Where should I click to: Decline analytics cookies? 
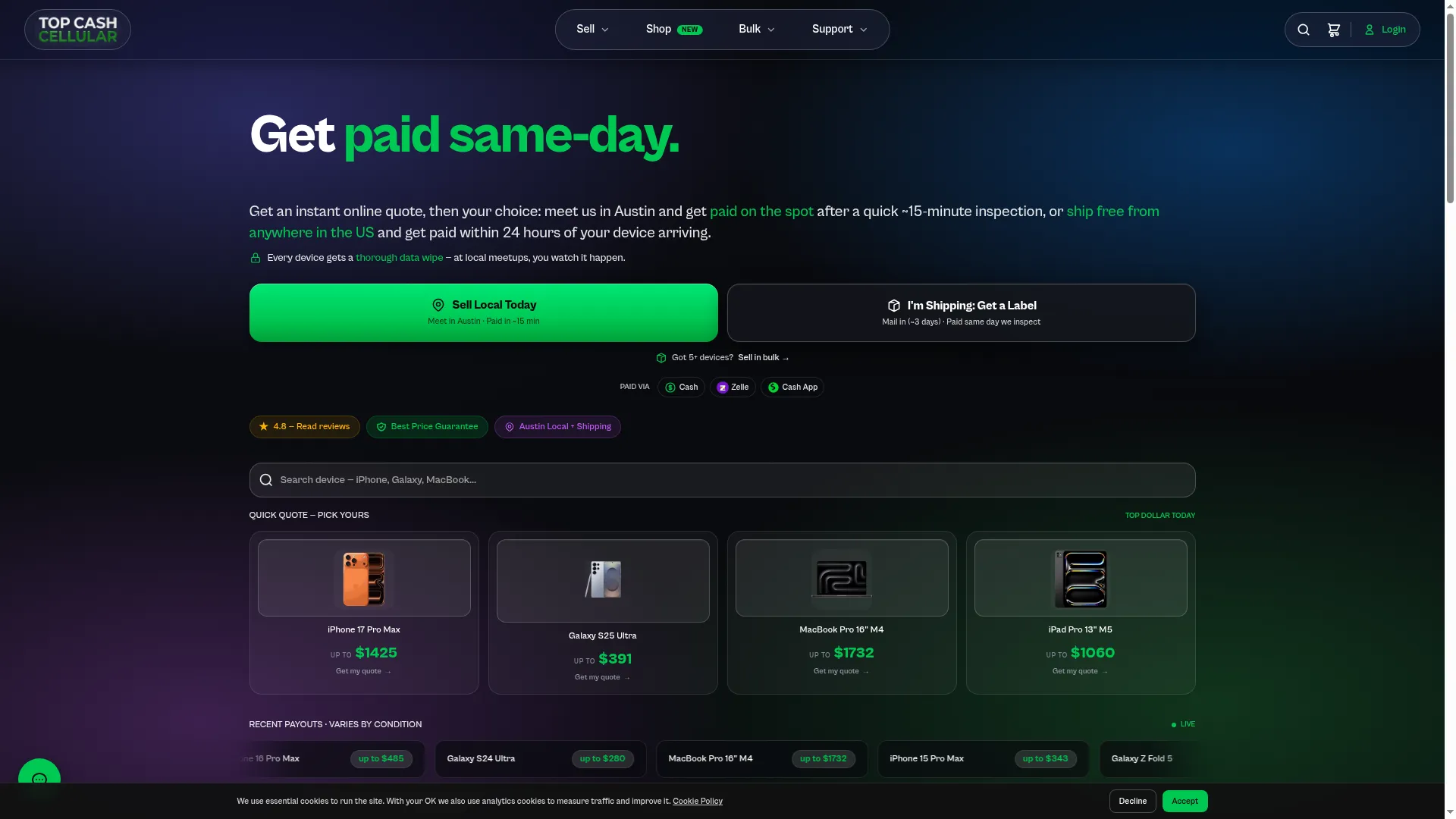pos(1132,802)
